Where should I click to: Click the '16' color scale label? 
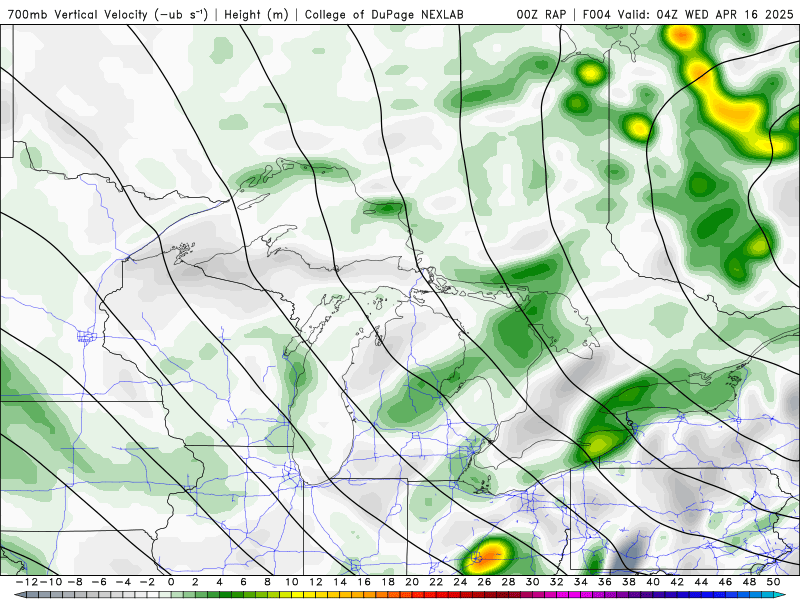pyautogui.click(x=364, y=582)
